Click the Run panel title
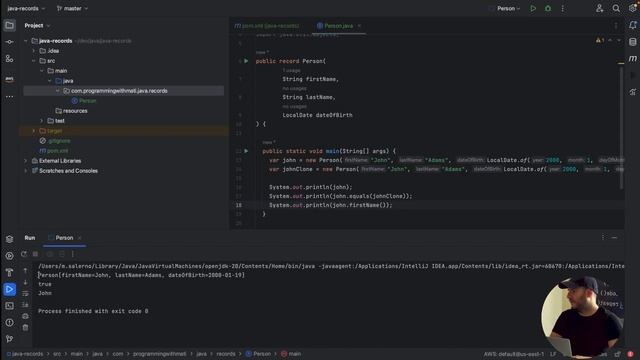This screenshot has width=640, height=360. pyautogui.click(x=30, y=238)
